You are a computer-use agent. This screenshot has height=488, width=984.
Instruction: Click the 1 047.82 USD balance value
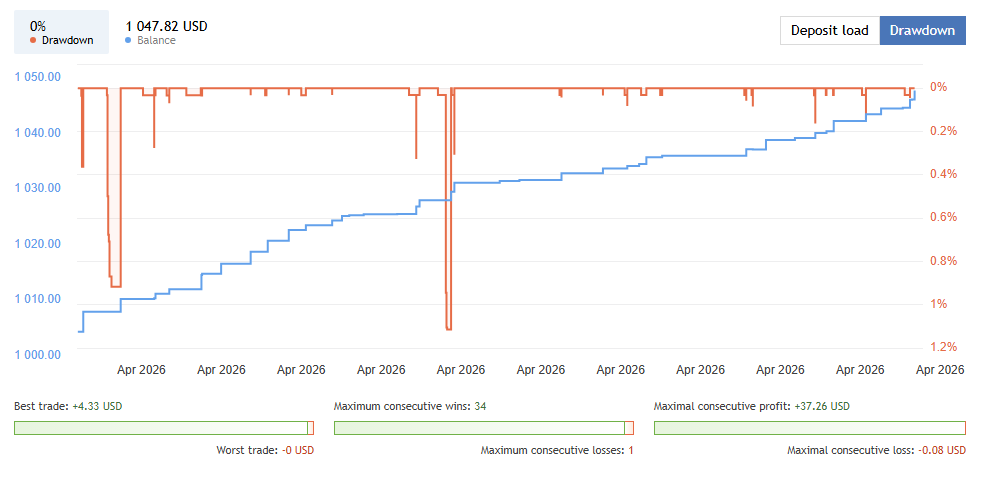(x=166, y=26)
